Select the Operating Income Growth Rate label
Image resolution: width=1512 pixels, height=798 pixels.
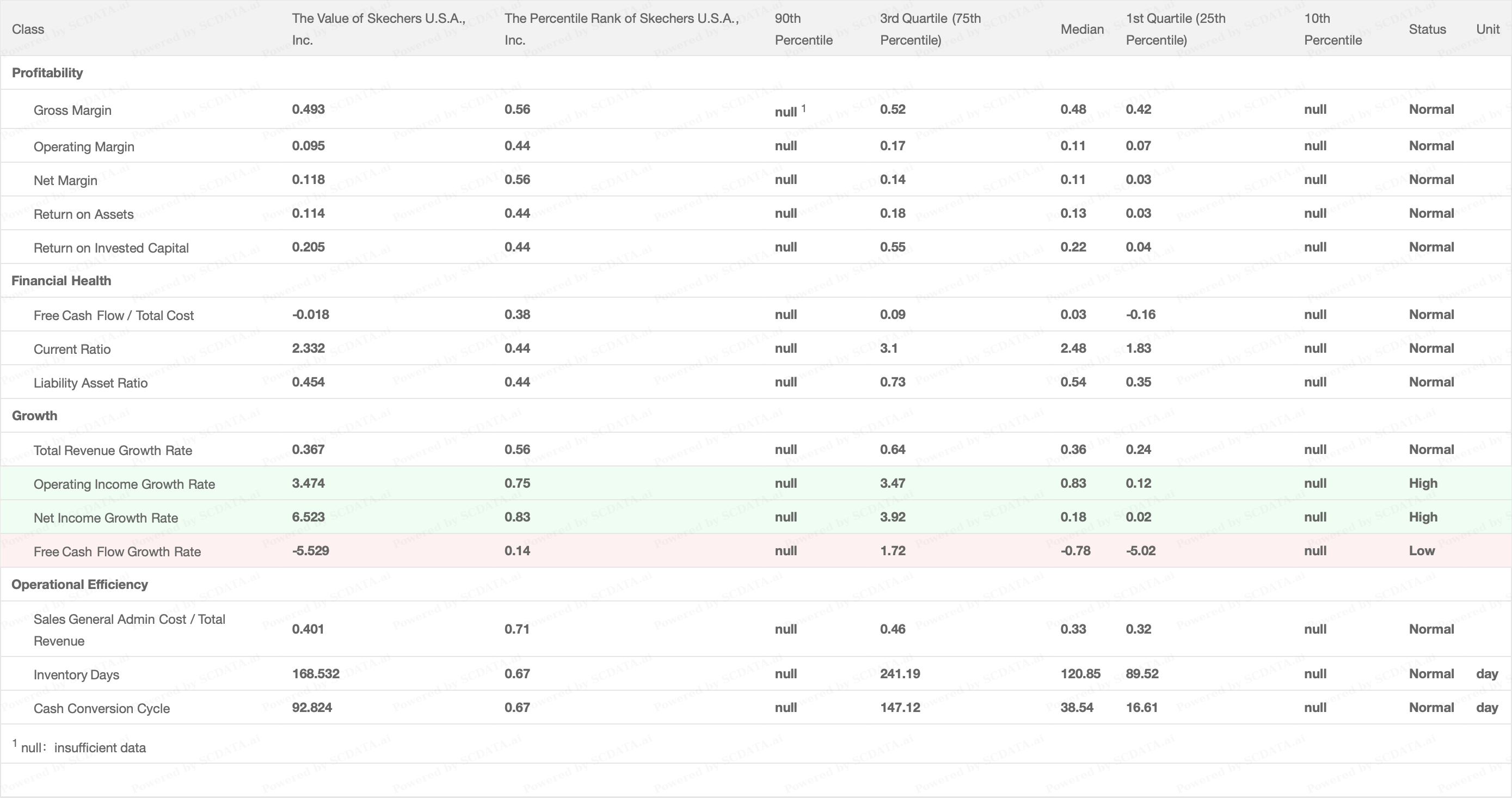(x=124, y=484)
